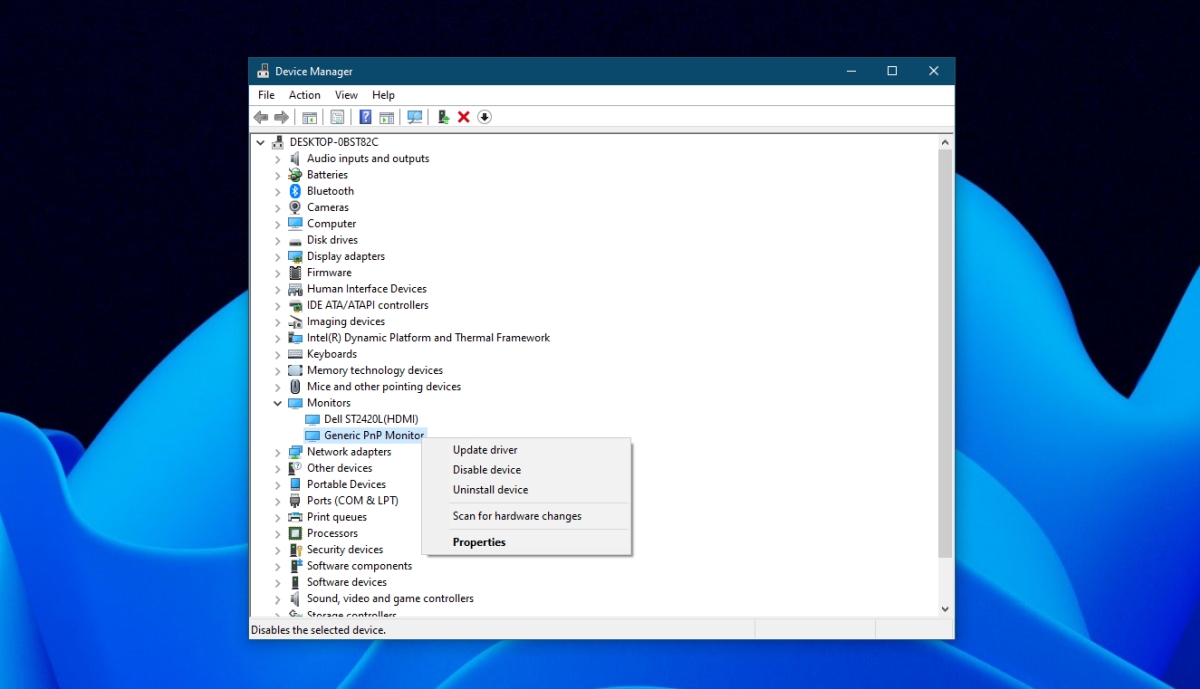The width and height of the screenshot is (1200, 689).
Task: Click Scan for hardware changes toolbar icon
Action: click(x=415, y=117)
